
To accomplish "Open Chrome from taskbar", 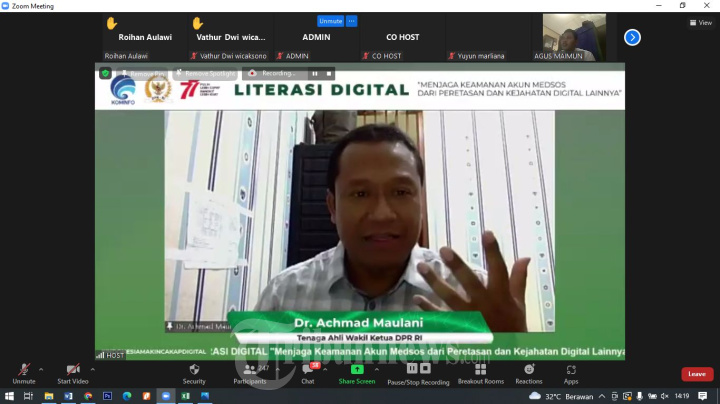I will (x=88, y=396).
